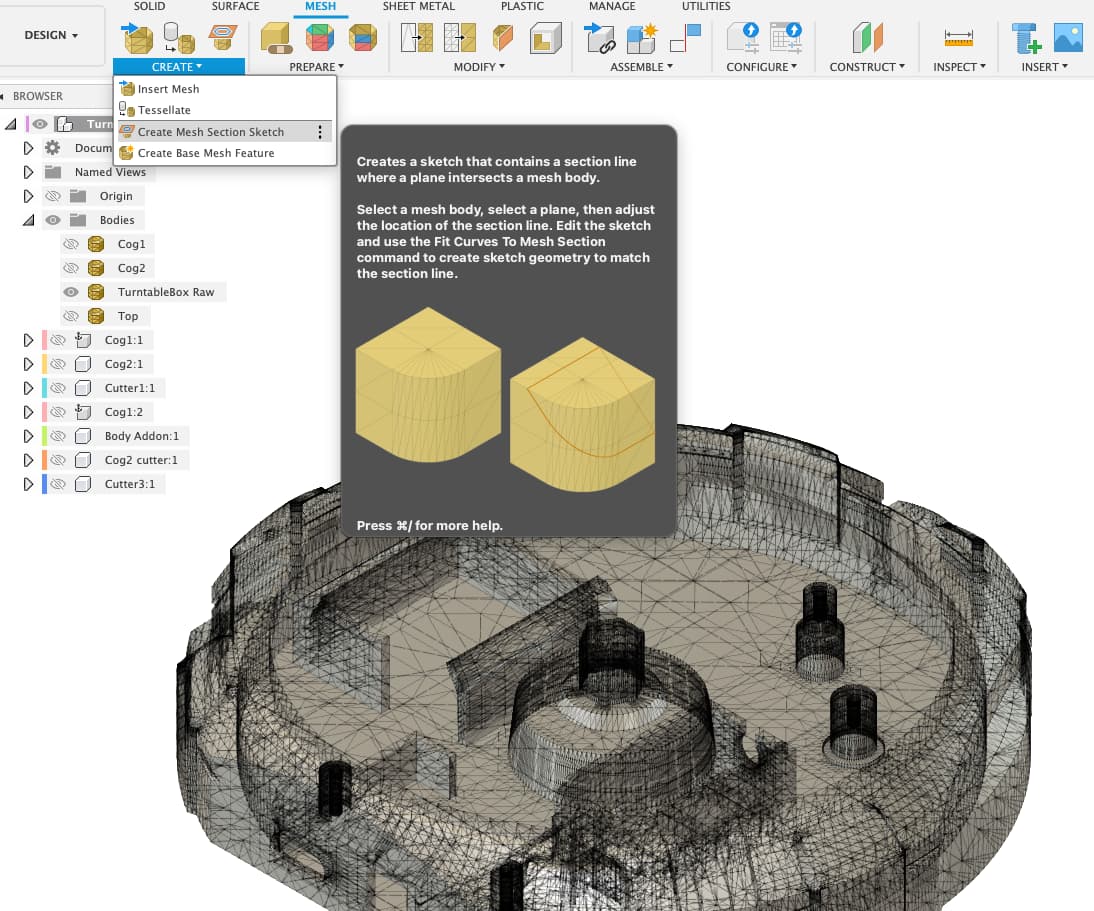Collapse the Bodies folder
1094x911 pixels.
[29, 220]
